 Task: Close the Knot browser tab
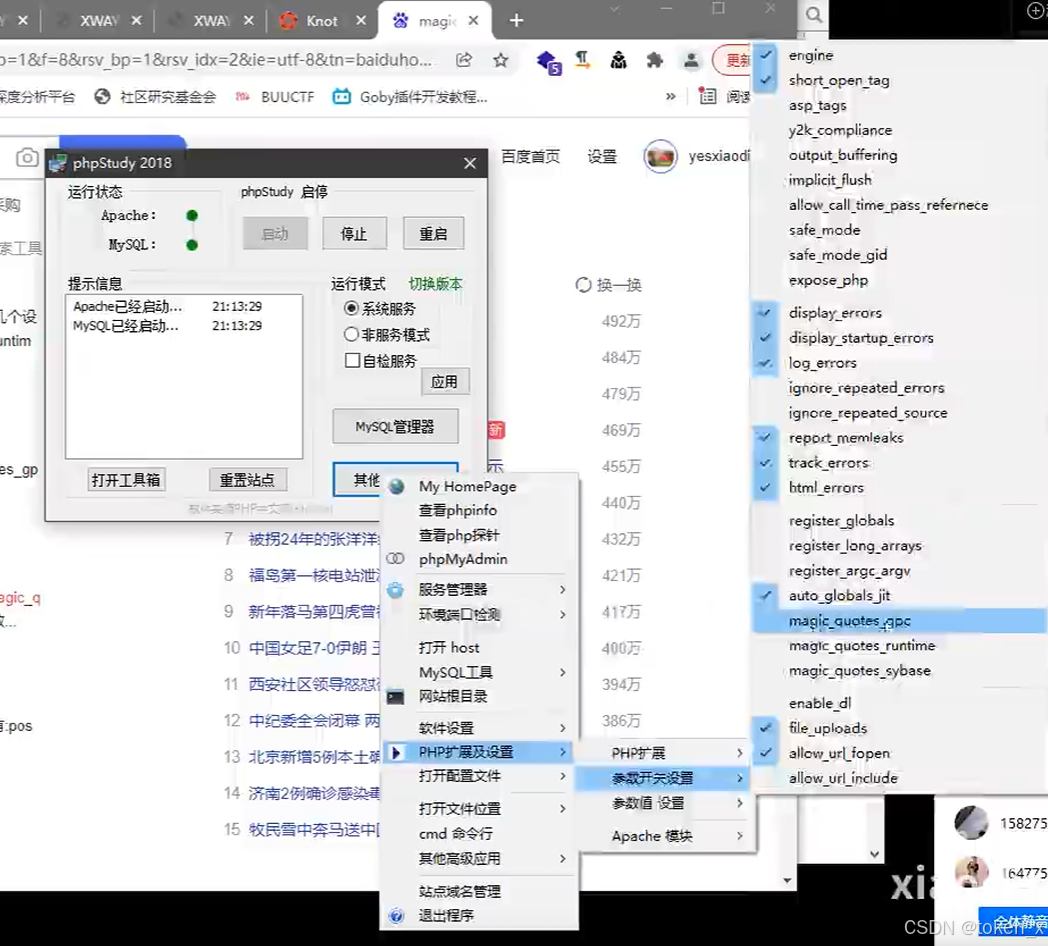361,21
